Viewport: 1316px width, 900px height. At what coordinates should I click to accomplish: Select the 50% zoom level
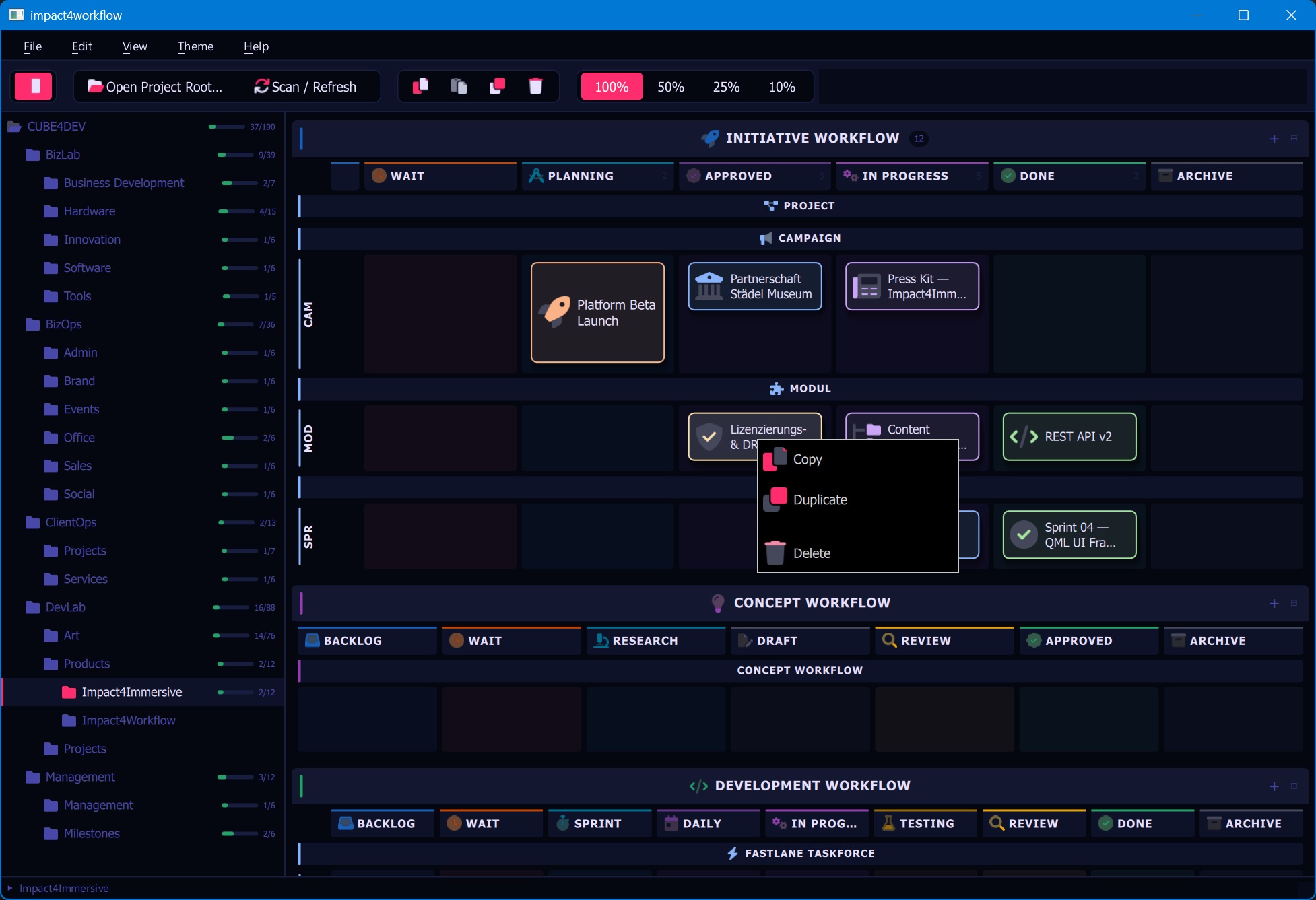670,87
